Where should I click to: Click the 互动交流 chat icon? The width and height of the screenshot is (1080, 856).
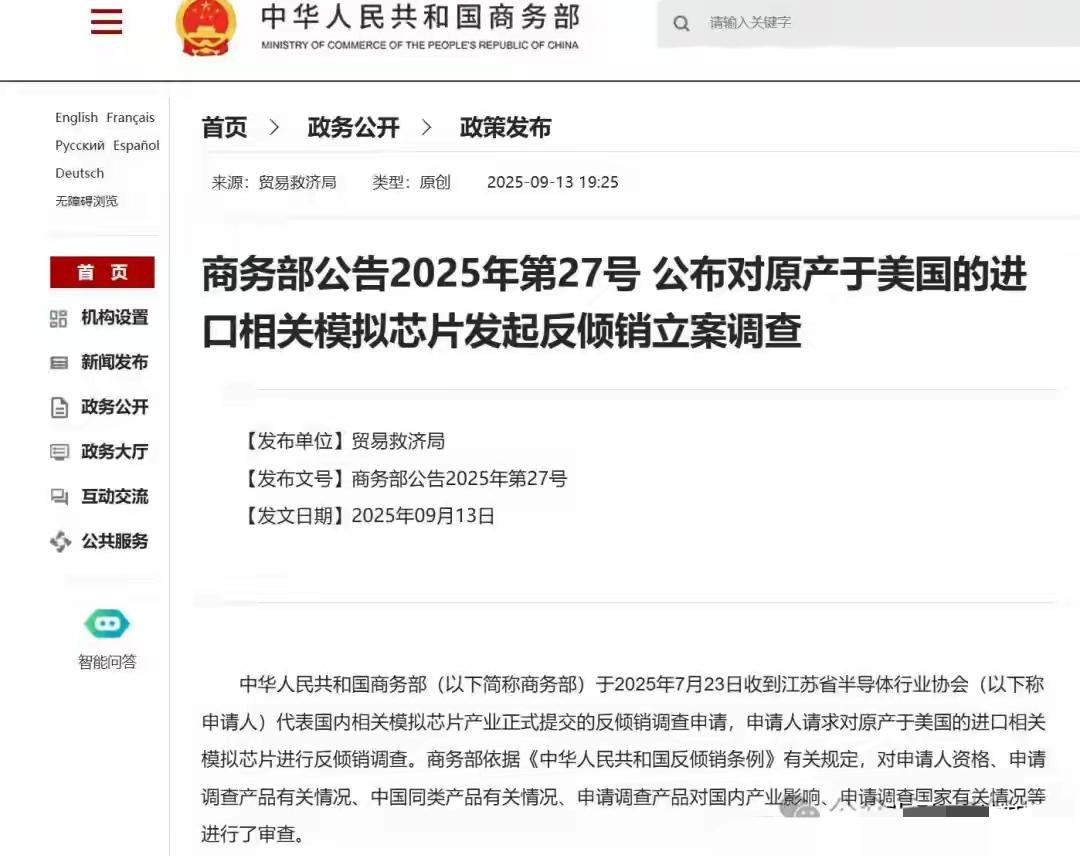[x=59, y=497]
